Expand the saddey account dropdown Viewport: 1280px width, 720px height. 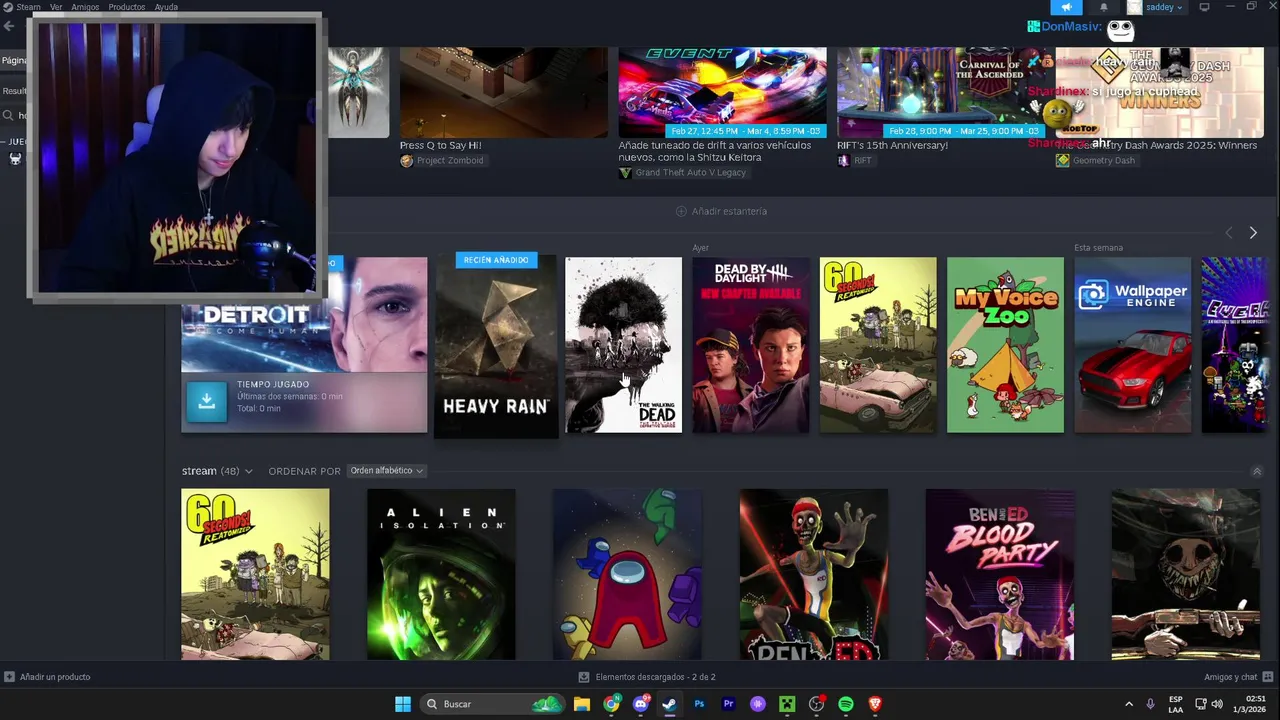point(1164,7)
